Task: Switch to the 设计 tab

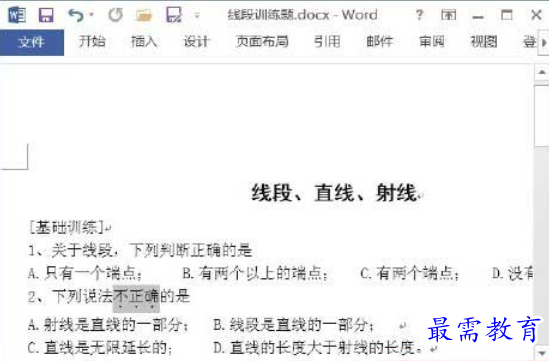Action: tap(196, 42)
